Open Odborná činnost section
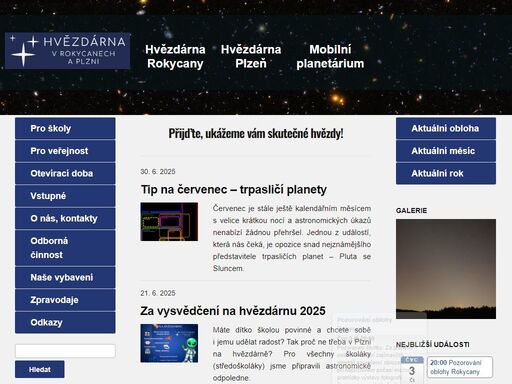 click(x=65, y=248)
